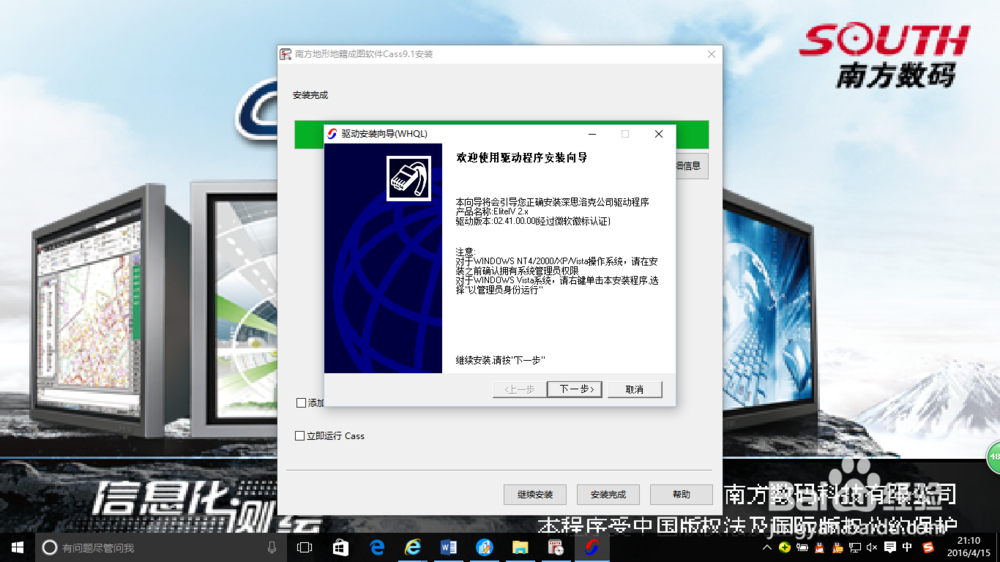The height and width of the screenshot is (562, 1000).
Task: Click the 继续安装 button in Cass installer
Action: [534, 494]
